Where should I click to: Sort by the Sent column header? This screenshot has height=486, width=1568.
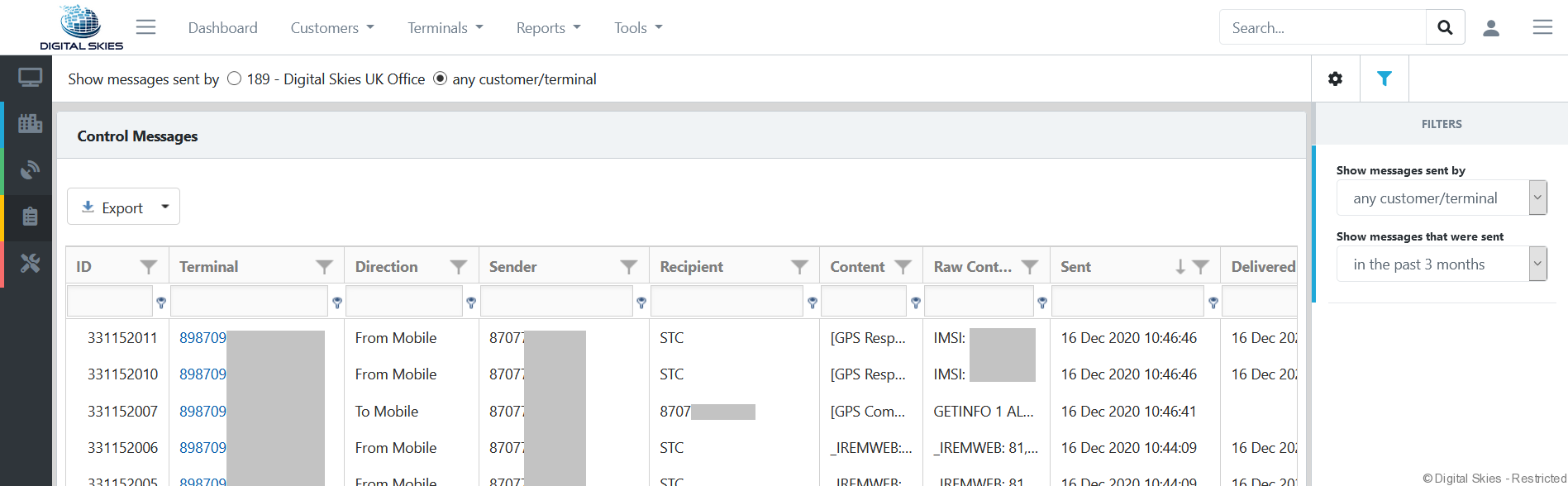(x=1076, y=267)
